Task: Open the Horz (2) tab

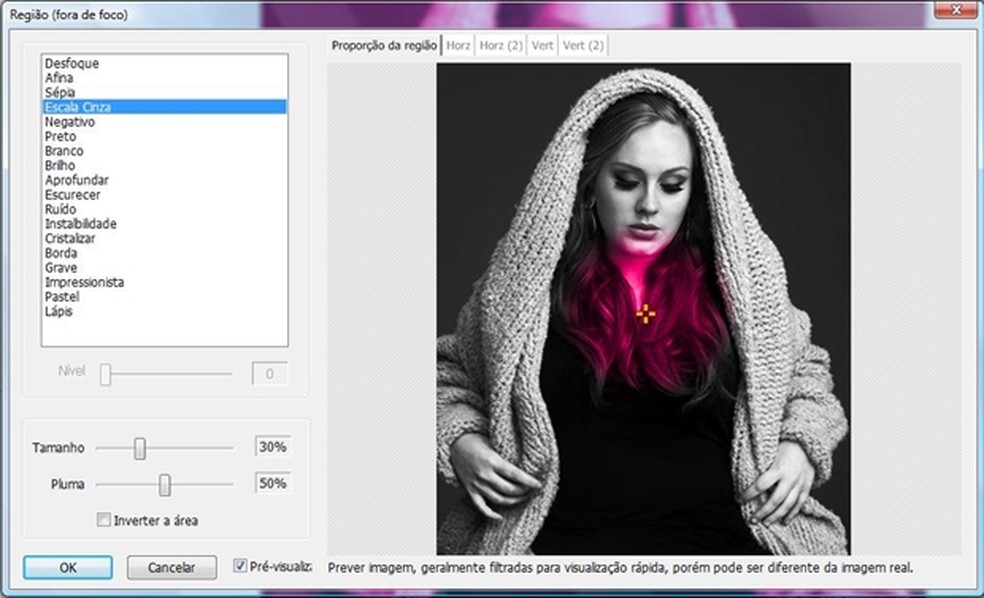Action: click(x=501, y=46)
